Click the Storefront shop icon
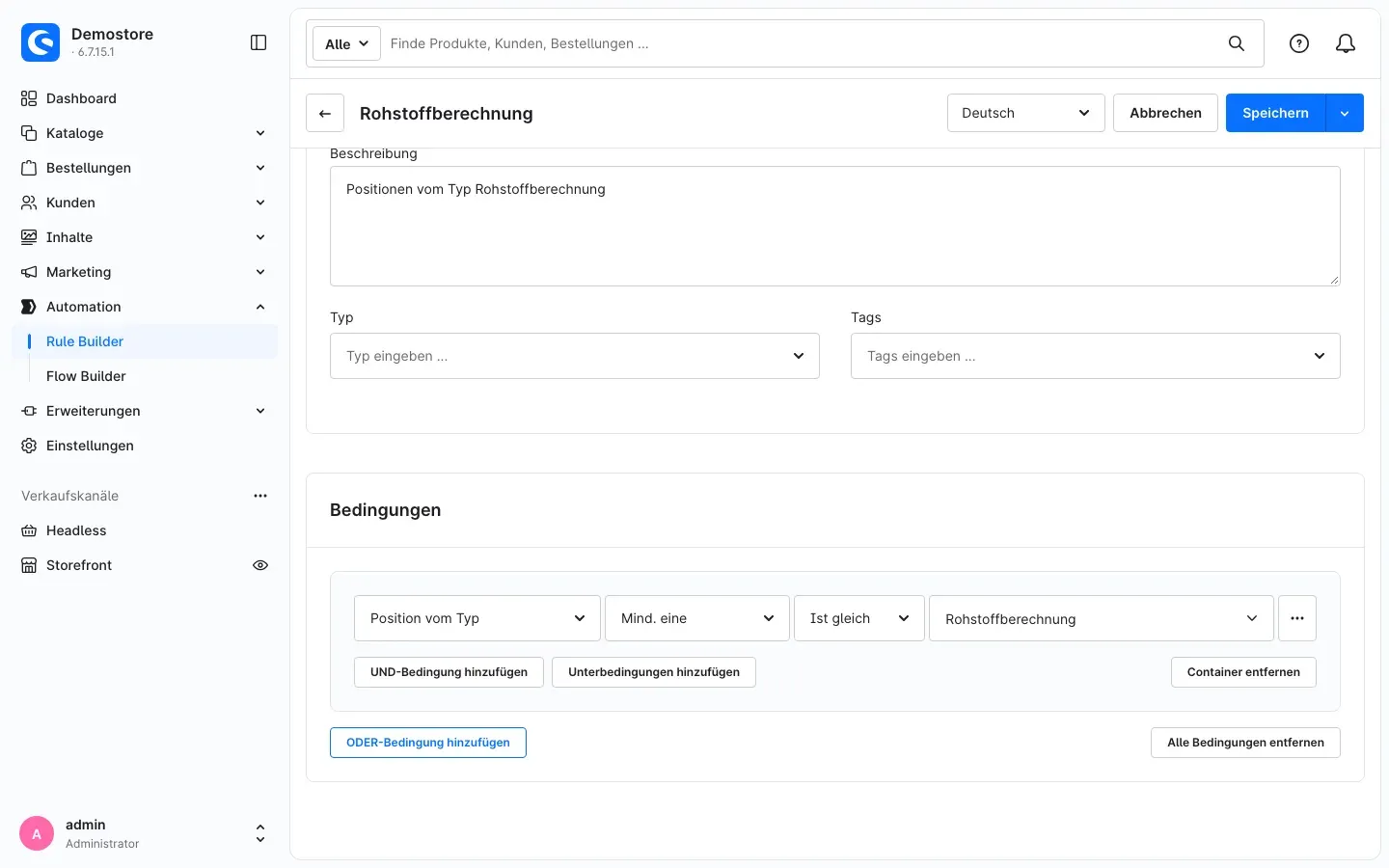The image size is (1389, 868). pos(29,565)
